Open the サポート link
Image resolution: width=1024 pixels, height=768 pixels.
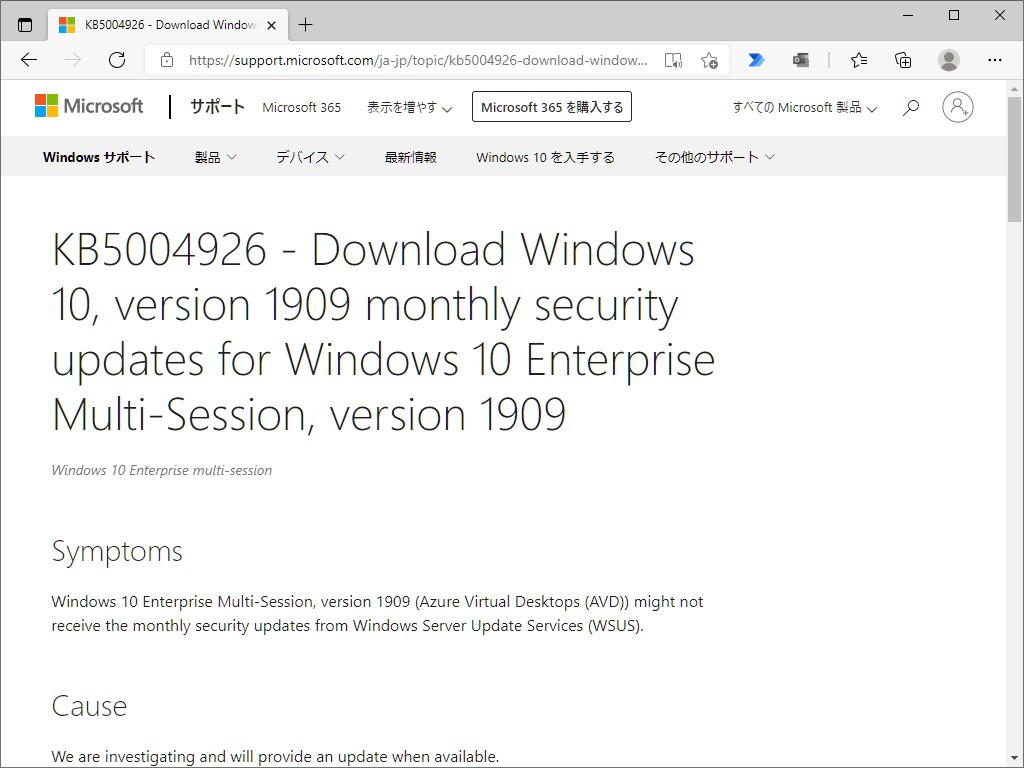point(217,106)
